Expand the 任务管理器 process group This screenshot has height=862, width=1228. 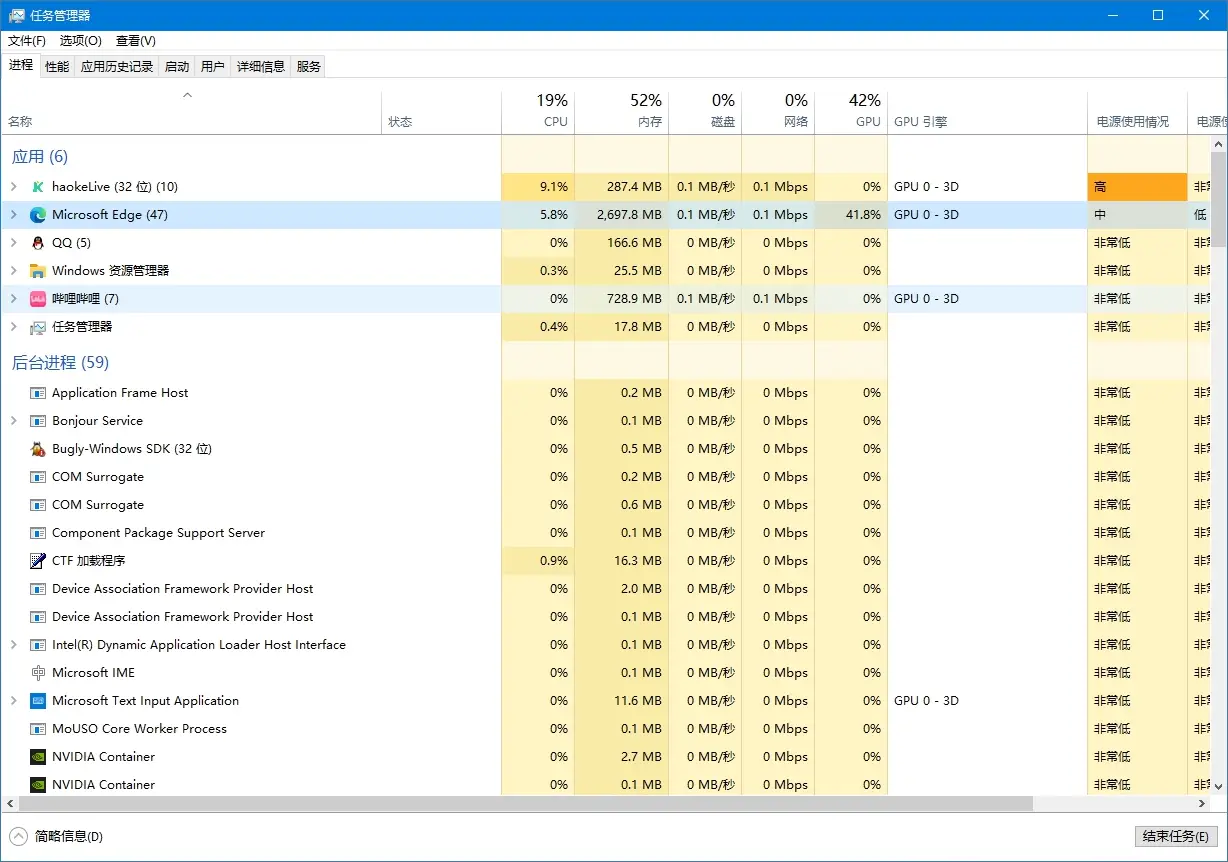point(13,327)
